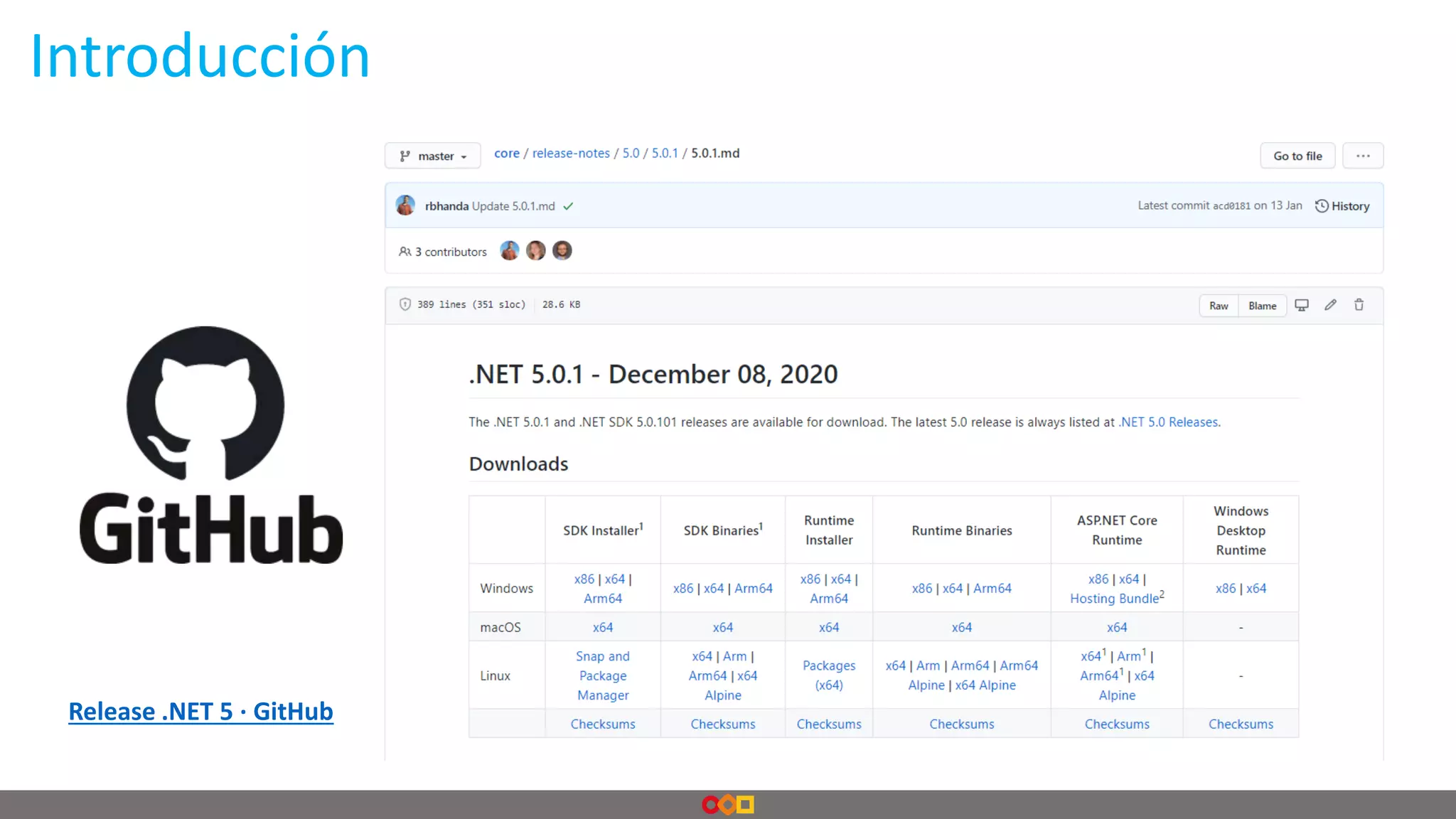The width and height of the screenshot is (1456, 819).
Task: Click the '389 lines (351 sloc)' text
Action: point(471,304)
